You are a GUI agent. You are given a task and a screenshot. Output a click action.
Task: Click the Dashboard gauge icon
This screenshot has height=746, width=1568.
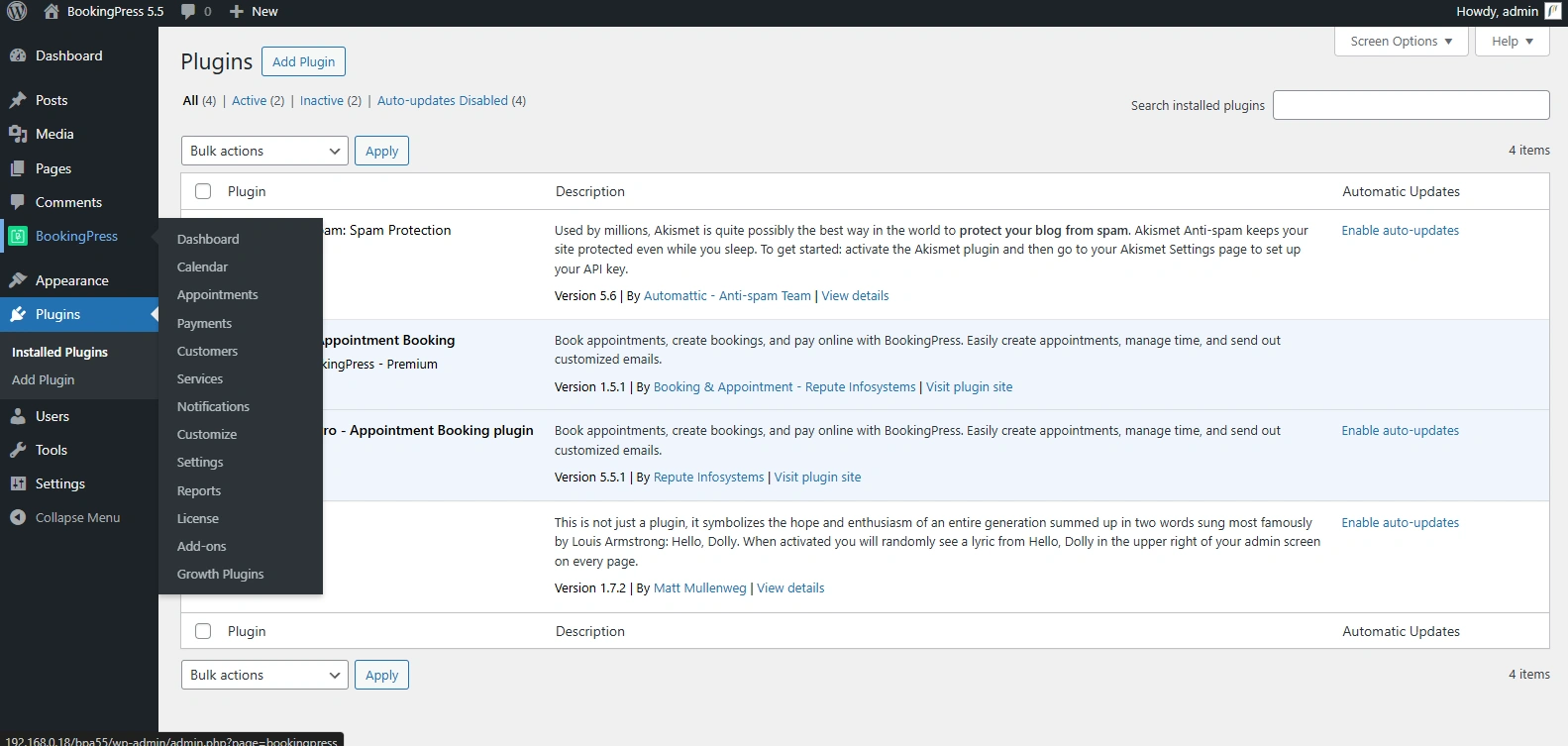click(x=18, y=56)
